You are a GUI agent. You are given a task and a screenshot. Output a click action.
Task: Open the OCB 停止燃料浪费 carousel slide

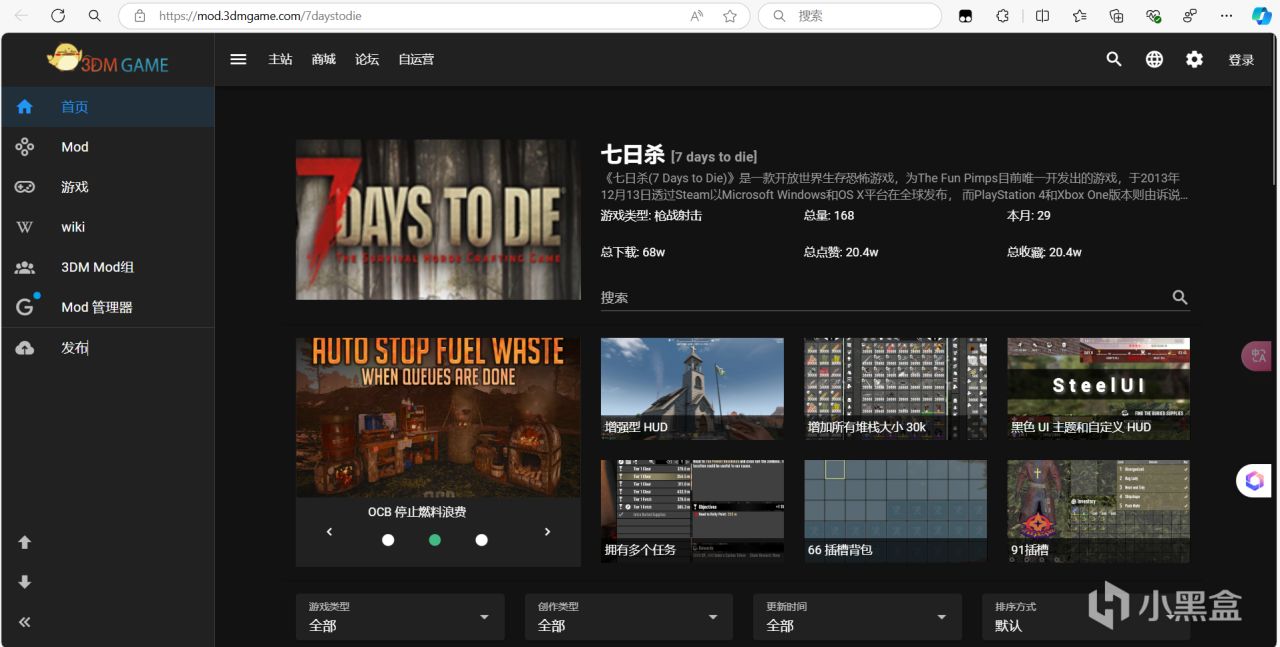click(x=438, y=417)
